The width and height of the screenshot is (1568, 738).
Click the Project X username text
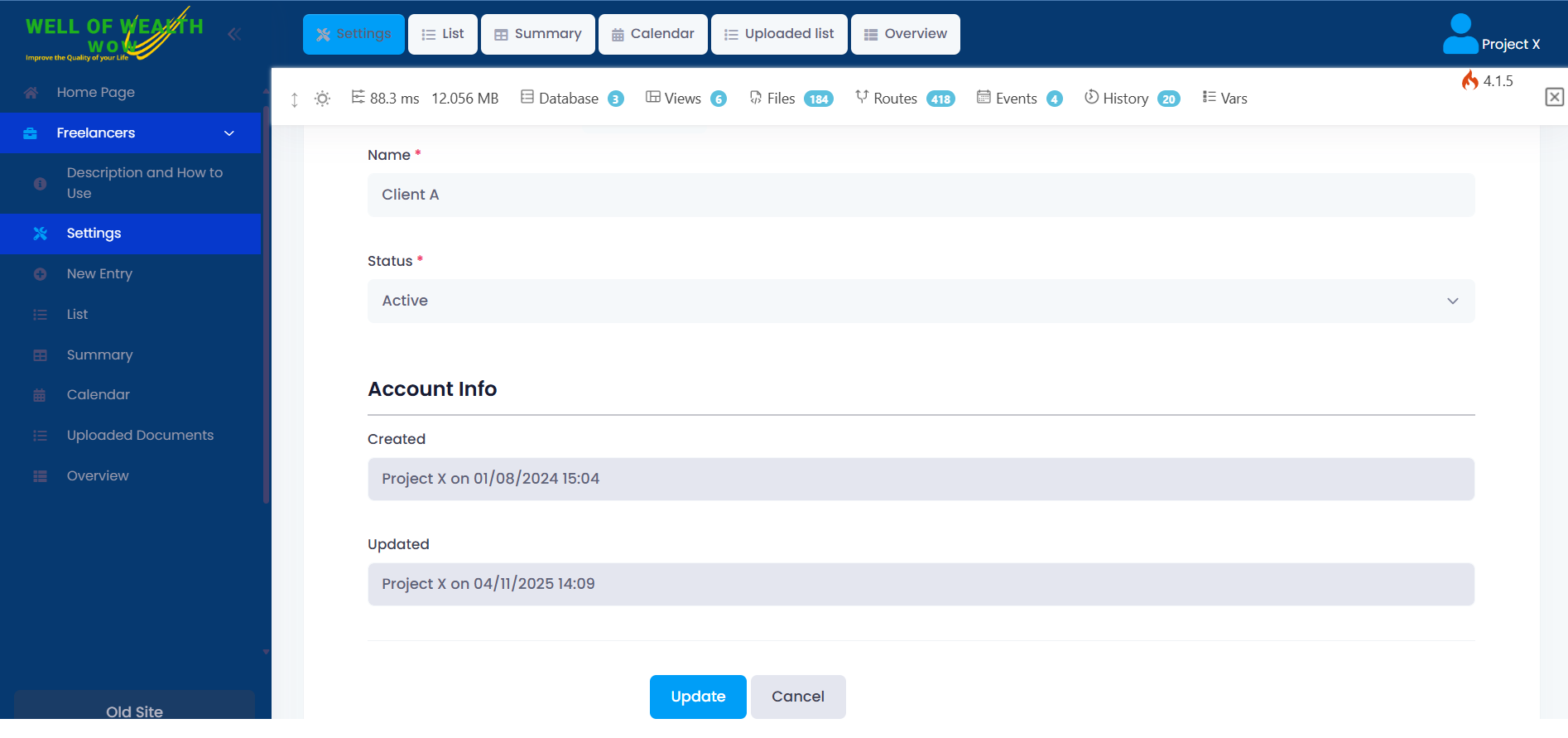click(1511, 45)
